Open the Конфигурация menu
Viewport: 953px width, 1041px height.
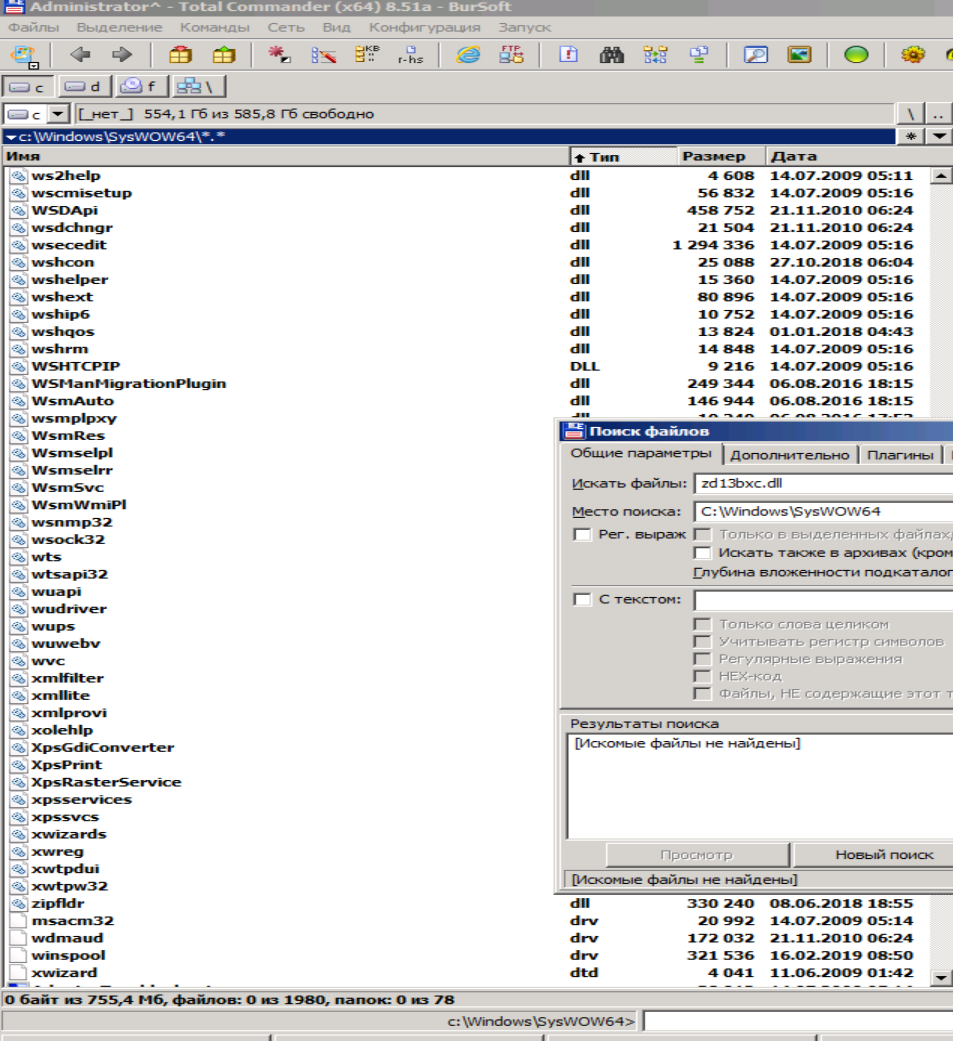pos(424,27)
